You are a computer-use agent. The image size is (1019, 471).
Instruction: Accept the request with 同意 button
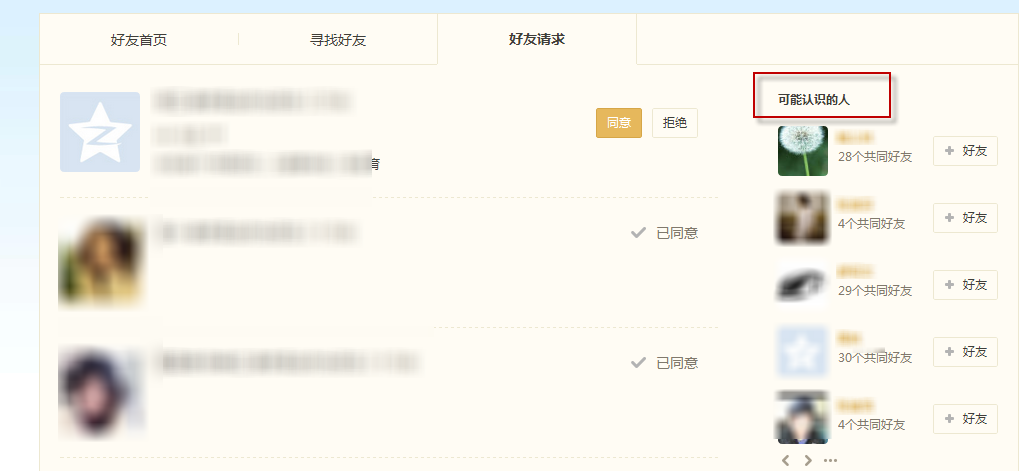point(619,123)
